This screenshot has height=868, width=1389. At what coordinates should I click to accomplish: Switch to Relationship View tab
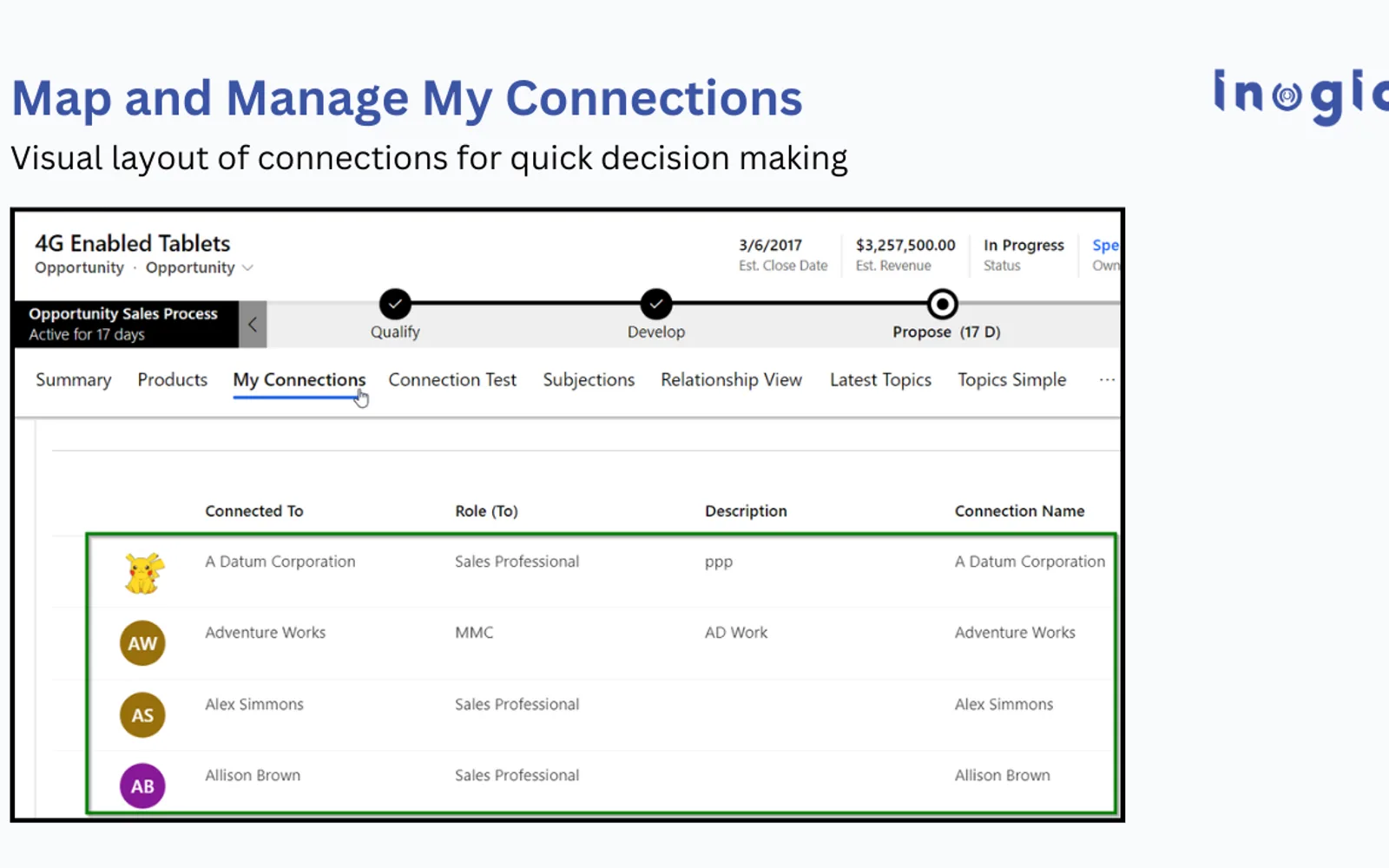tap(732, 380)
